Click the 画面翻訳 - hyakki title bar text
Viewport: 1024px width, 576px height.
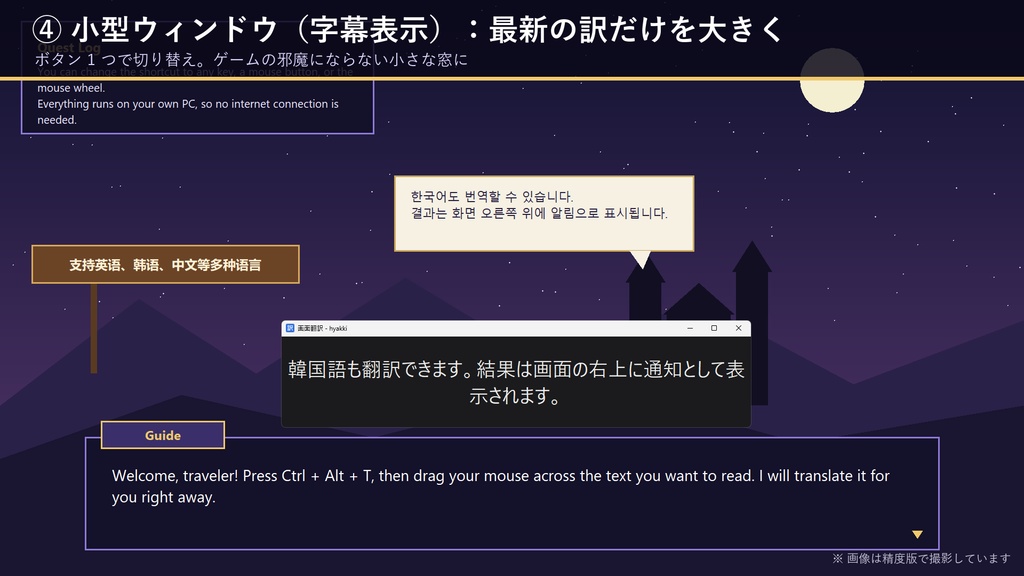point(322,328)
